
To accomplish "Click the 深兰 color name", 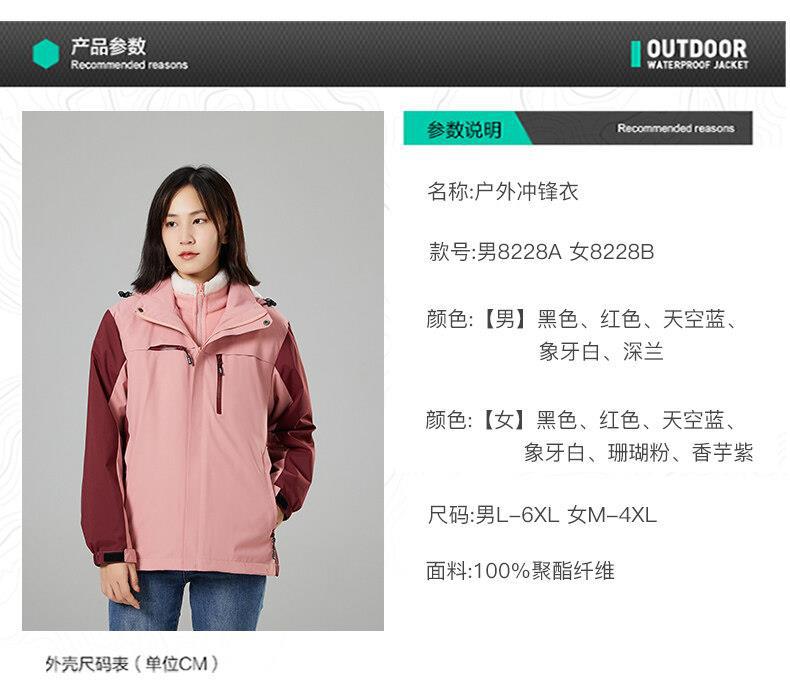I will click(x=643, y=352).
